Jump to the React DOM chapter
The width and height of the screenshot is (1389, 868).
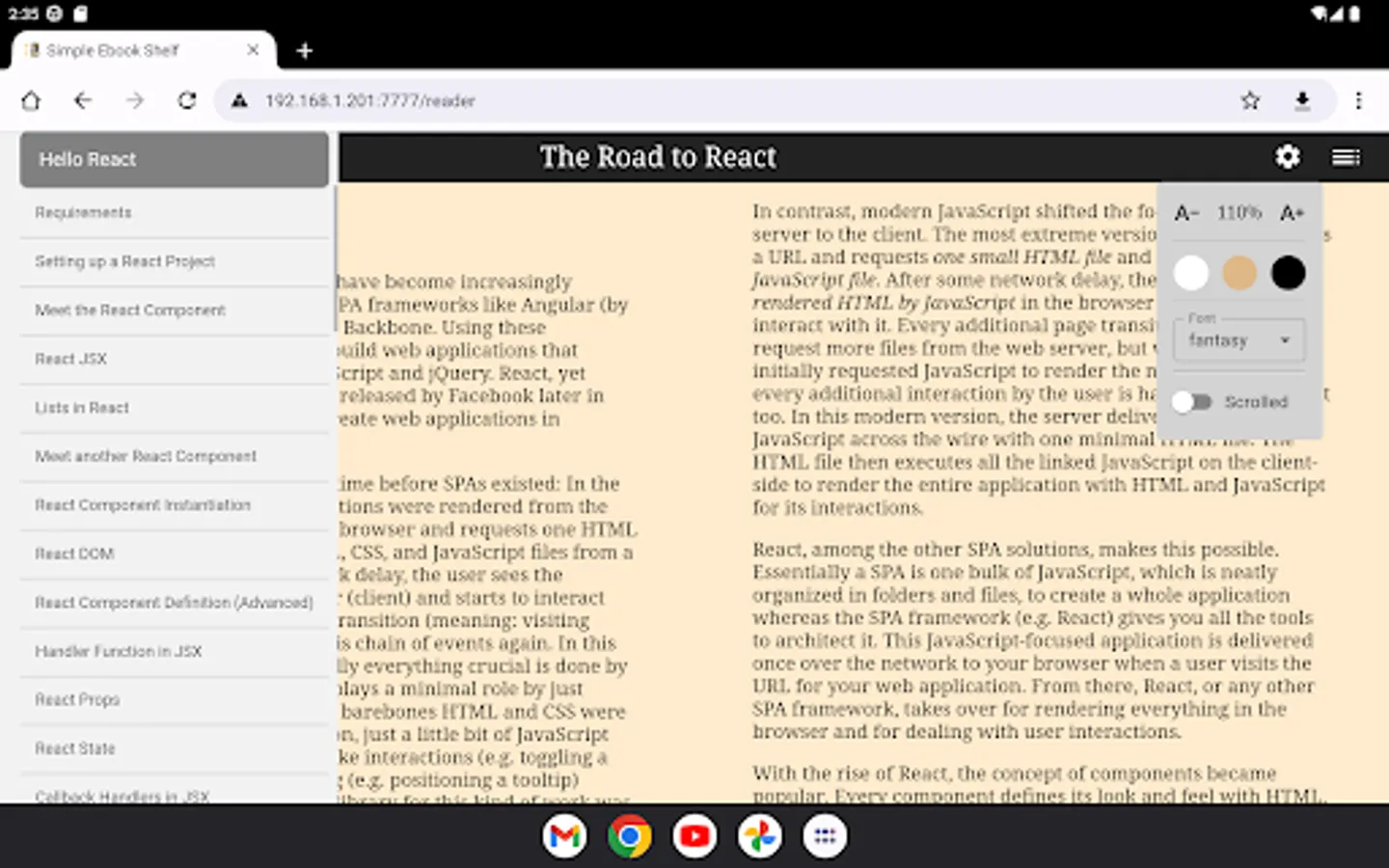click(x=175, y=554)
